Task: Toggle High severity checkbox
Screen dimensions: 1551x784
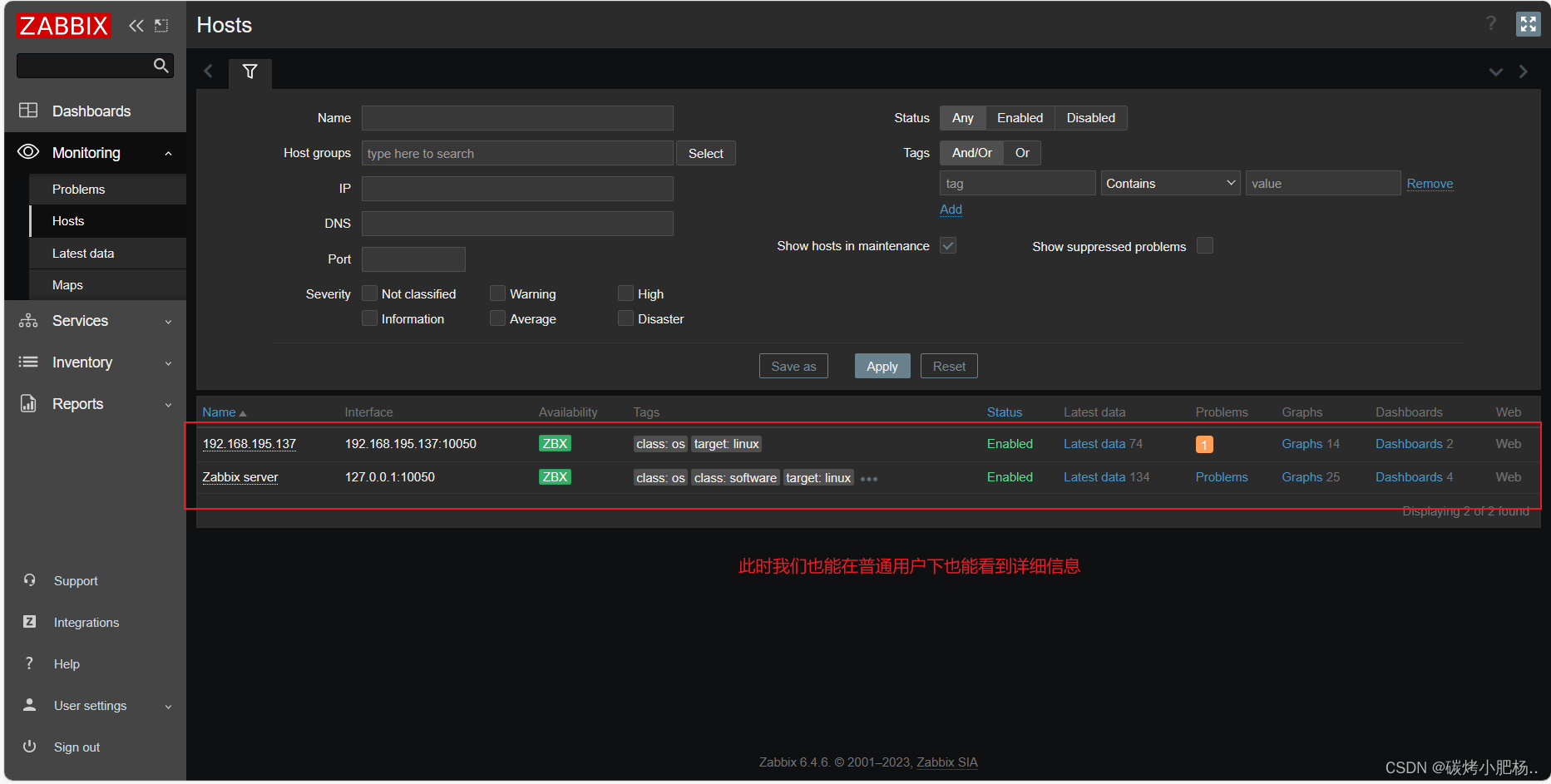Action: 626,293
